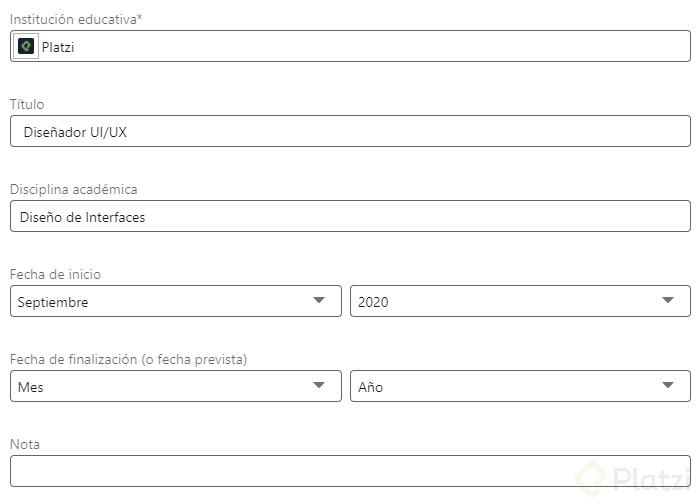
Task: Select the Disciplina académica text field
Action: click(x=350, y=216)
